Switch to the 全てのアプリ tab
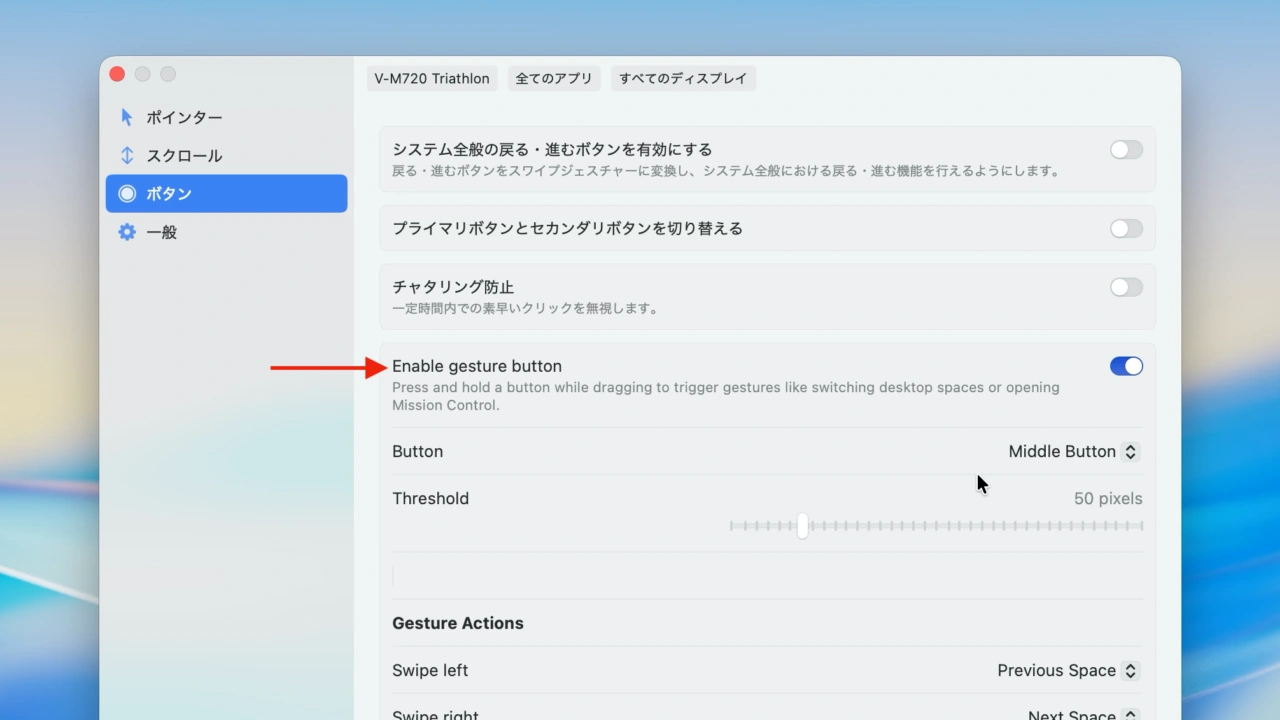 point(554,78)
